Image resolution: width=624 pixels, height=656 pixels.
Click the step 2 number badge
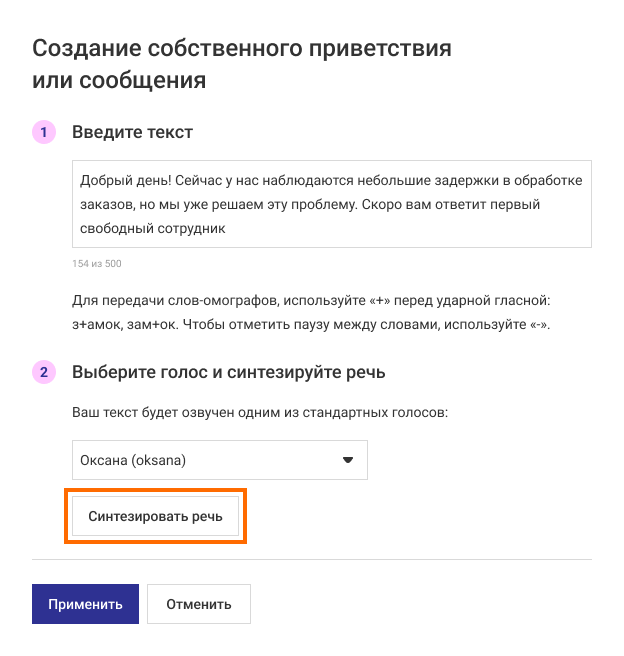[44, 372]
